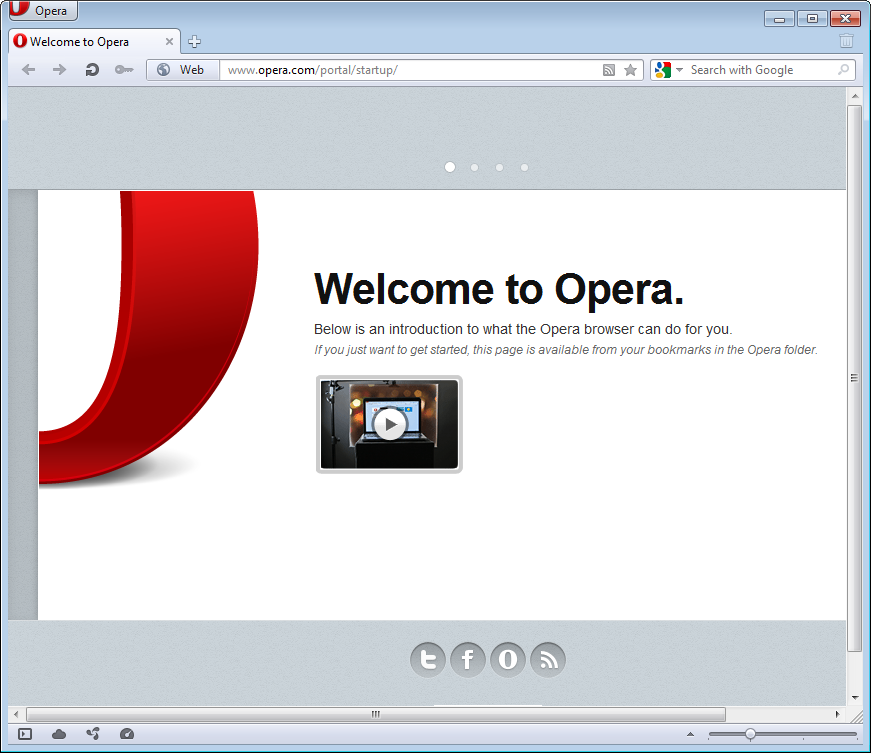Reload the page with reload icon
The image size is (871, 753).
point(92,69)
